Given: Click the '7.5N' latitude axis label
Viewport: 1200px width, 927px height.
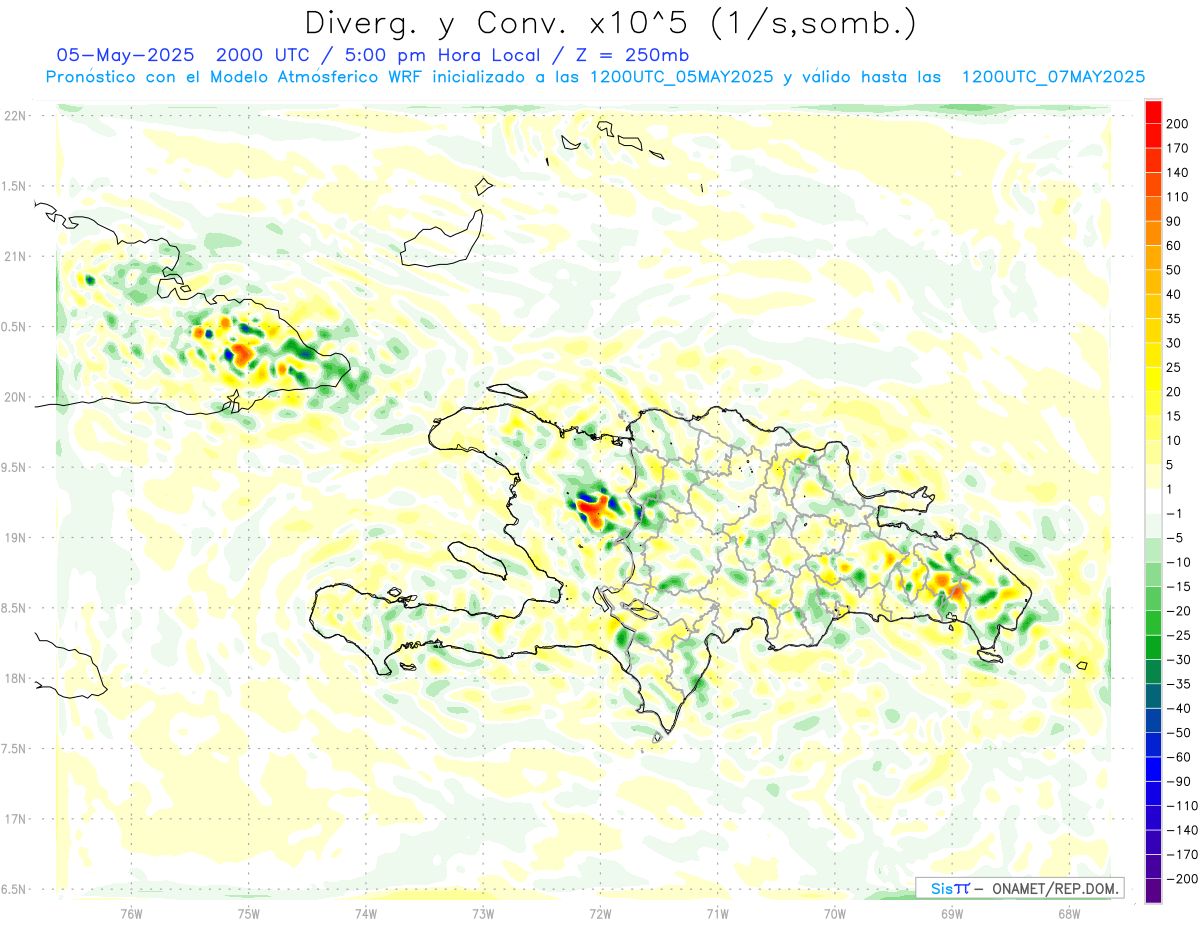Looking at the screenshot, I should point(14,749).
